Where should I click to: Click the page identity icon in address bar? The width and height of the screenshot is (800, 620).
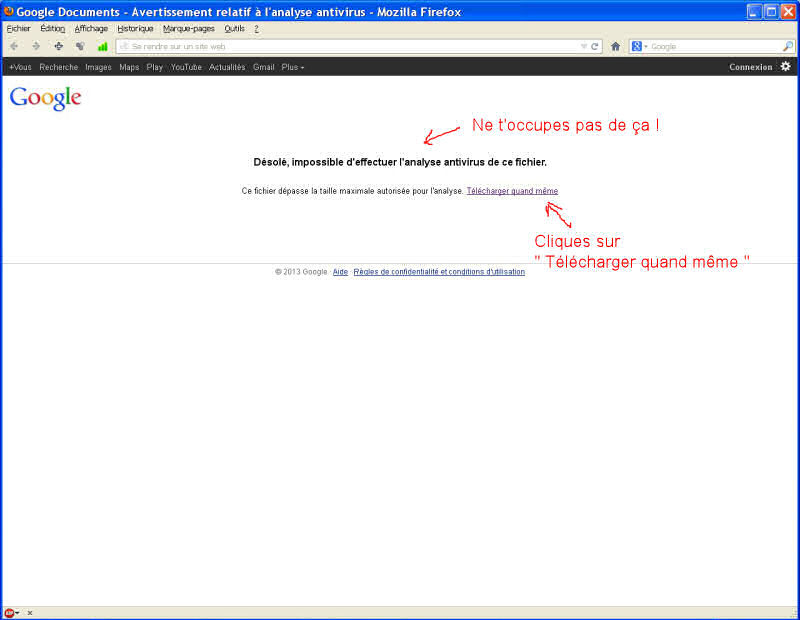(x=124, y=46)
